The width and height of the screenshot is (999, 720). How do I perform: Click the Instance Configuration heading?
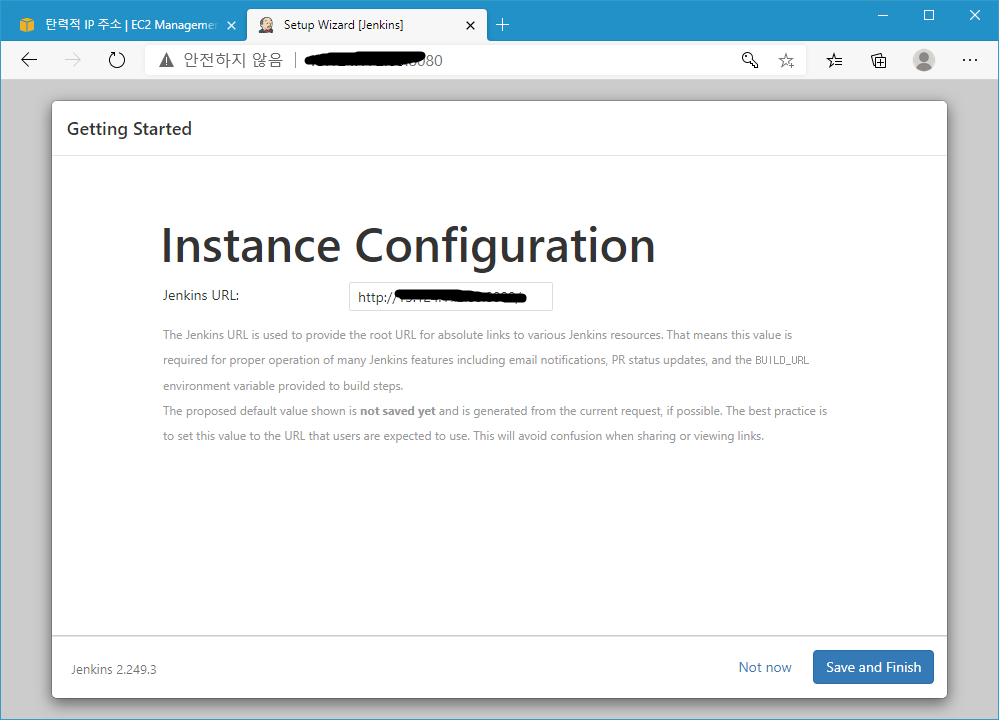(x=408, y=246)
